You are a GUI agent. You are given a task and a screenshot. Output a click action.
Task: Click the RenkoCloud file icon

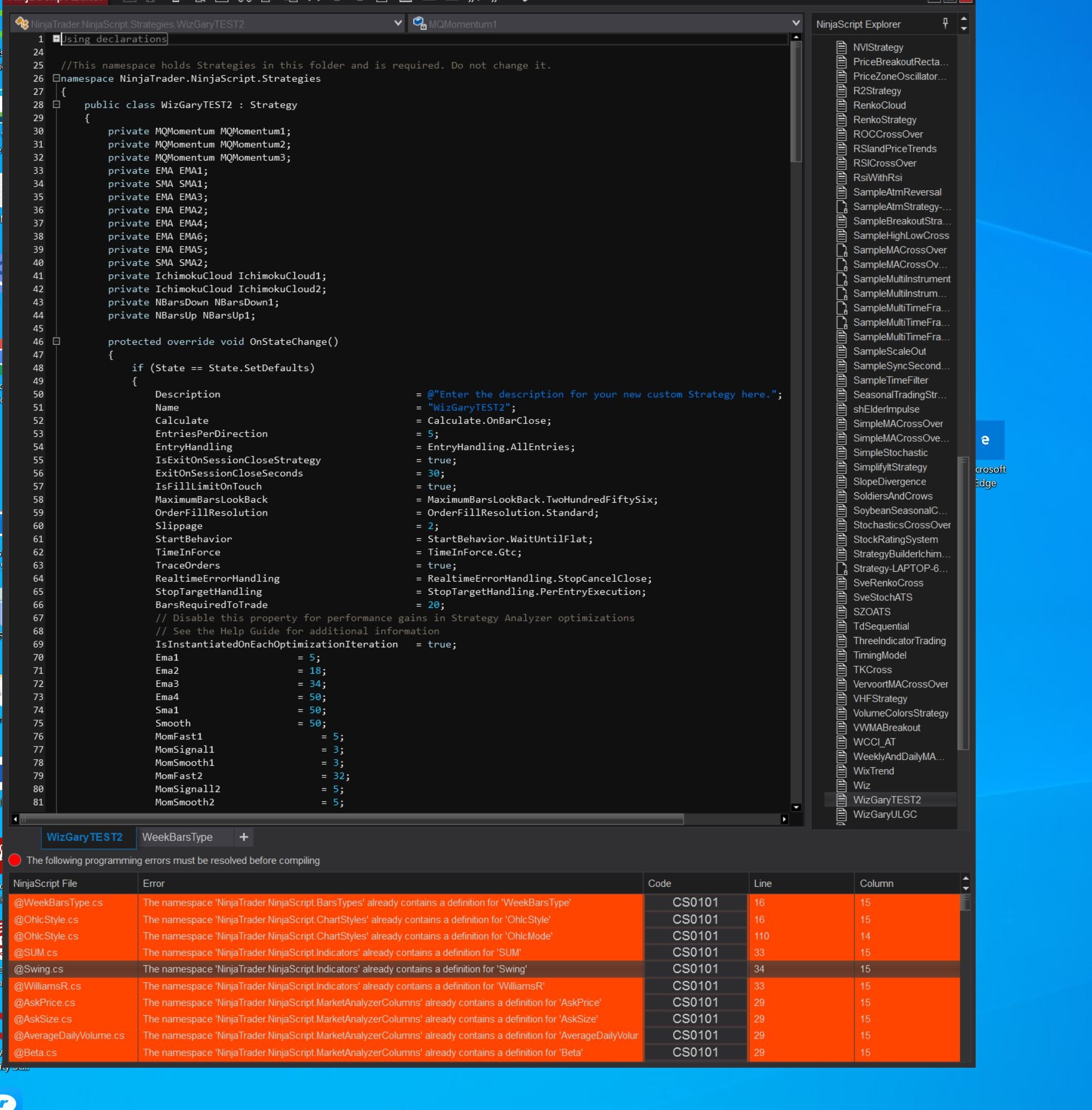[x=841, y=105]
